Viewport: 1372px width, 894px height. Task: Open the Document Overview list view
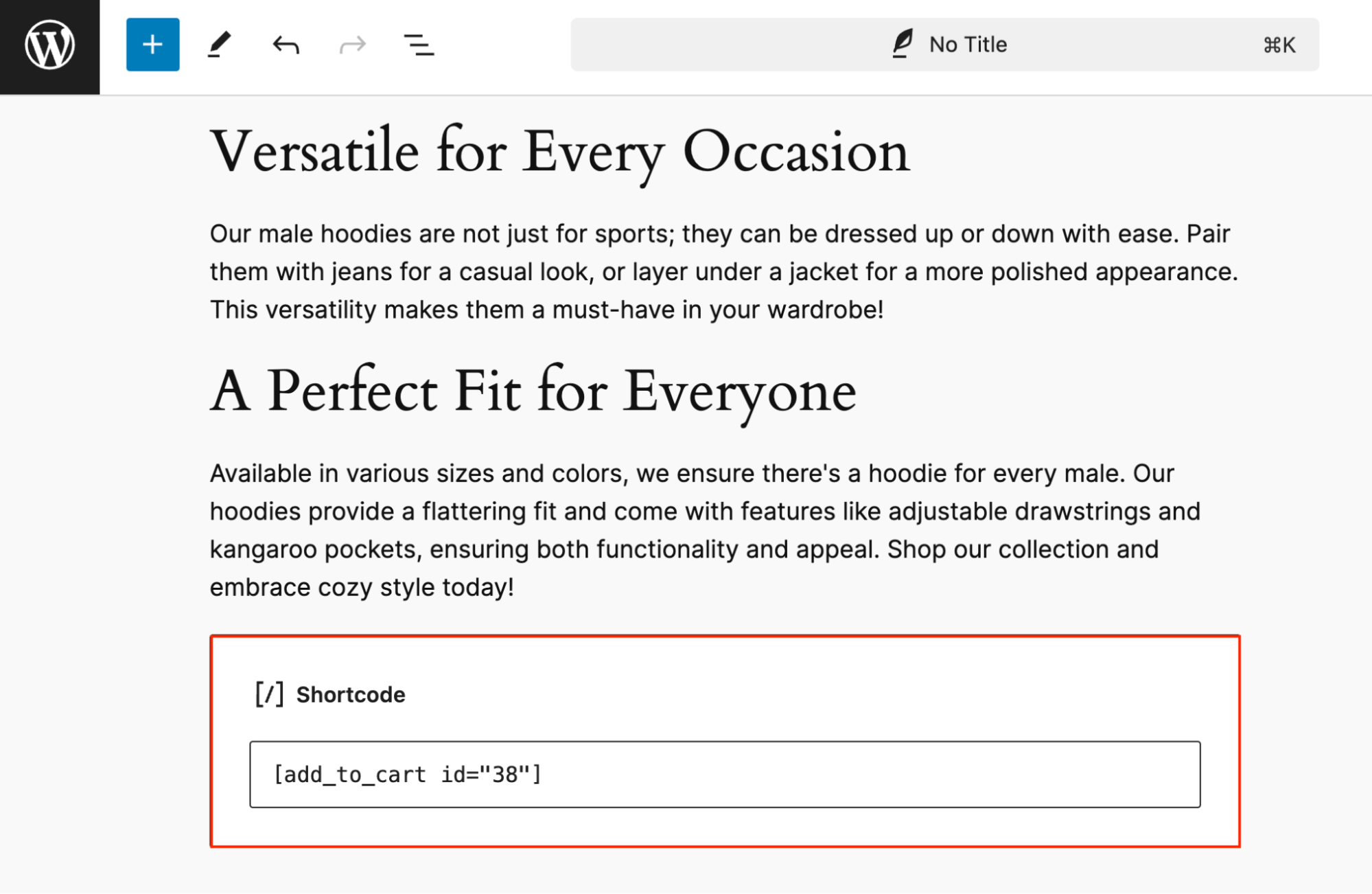tap(419, 44)
